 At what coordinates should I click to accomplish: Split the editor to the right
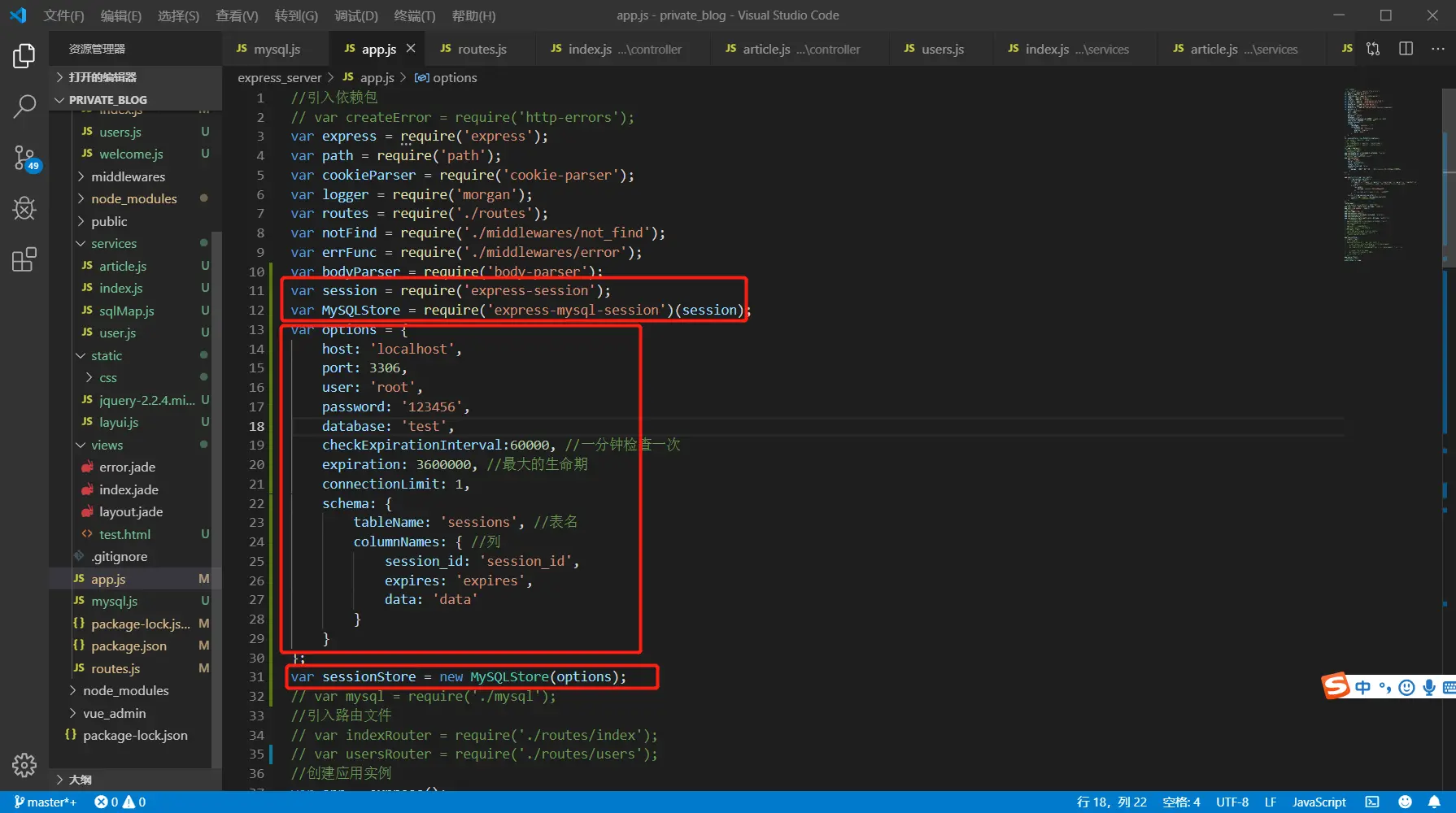[x=1406, y=49]
